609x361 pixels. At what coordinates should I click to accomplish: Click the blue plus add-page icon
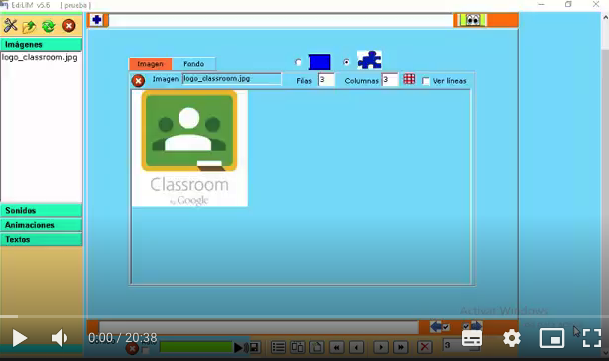[97, 20]
